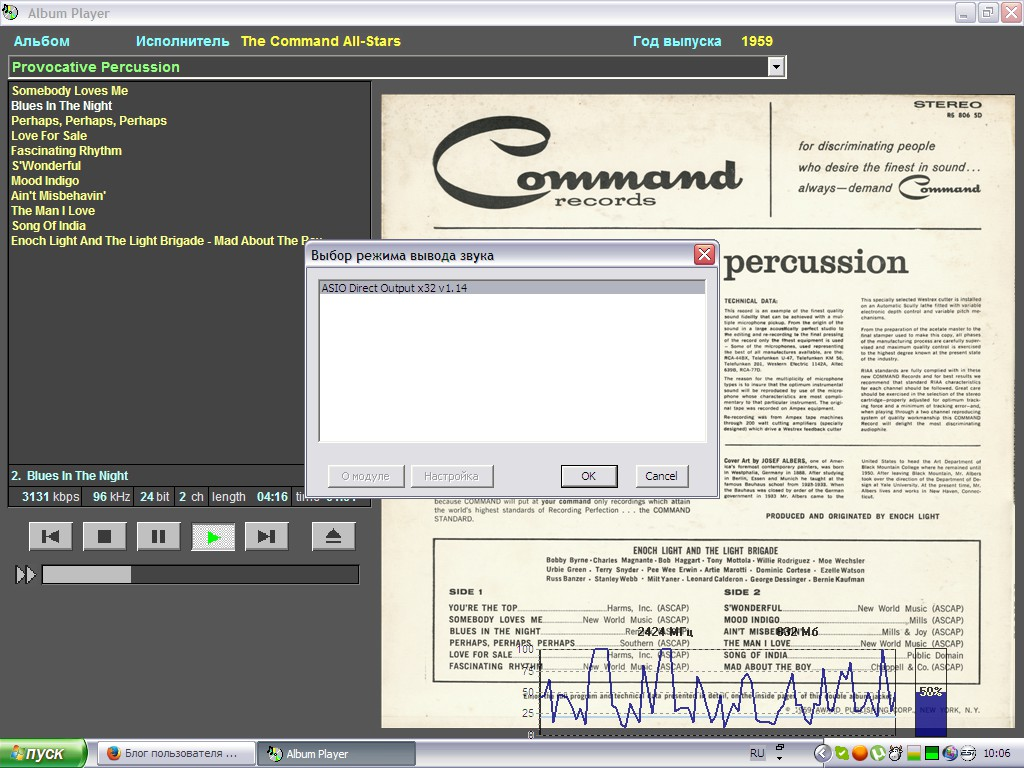Select track Ain't Misbehavin'
Viewport: 1024px width, 768px height.
point(58,196)
